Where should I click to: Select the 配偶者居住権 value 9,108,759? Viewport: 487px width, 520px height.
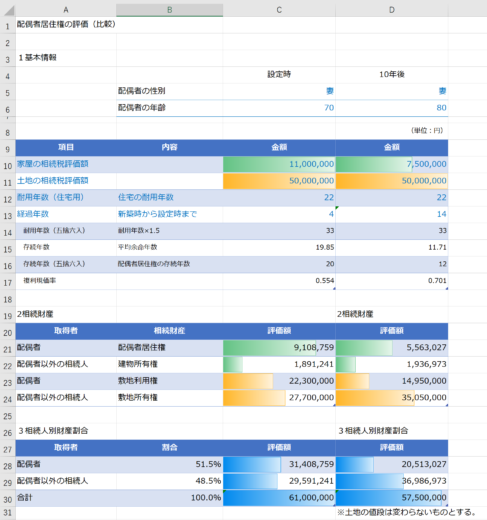coord(279,348)
